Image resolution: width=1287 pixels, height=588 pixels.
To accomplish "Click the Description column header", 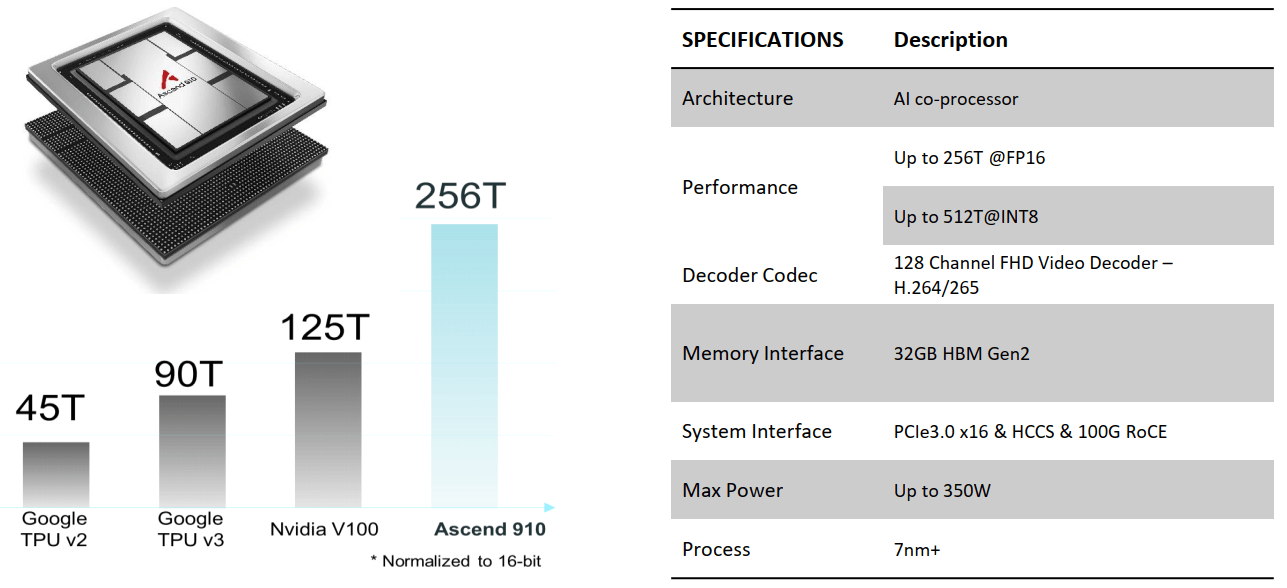I will click(950, 40).
